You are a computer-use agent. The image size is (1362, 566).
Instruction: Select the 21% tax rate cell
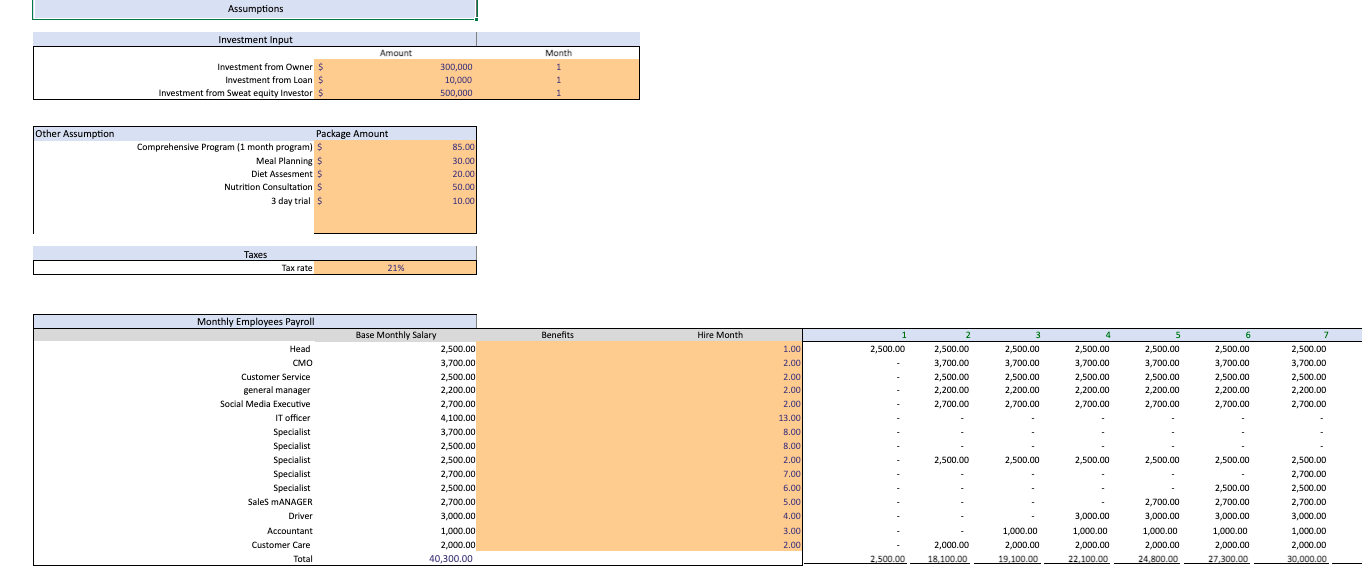click(x=396, y=268)
